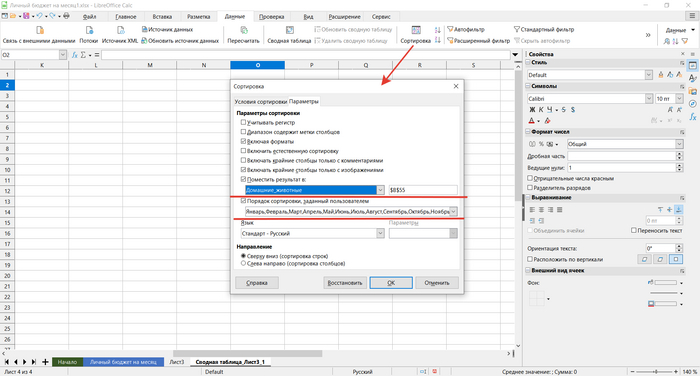Toggle underline Ч in sidebar
Viewport: 700px width, 376px height.
(549, 109)
